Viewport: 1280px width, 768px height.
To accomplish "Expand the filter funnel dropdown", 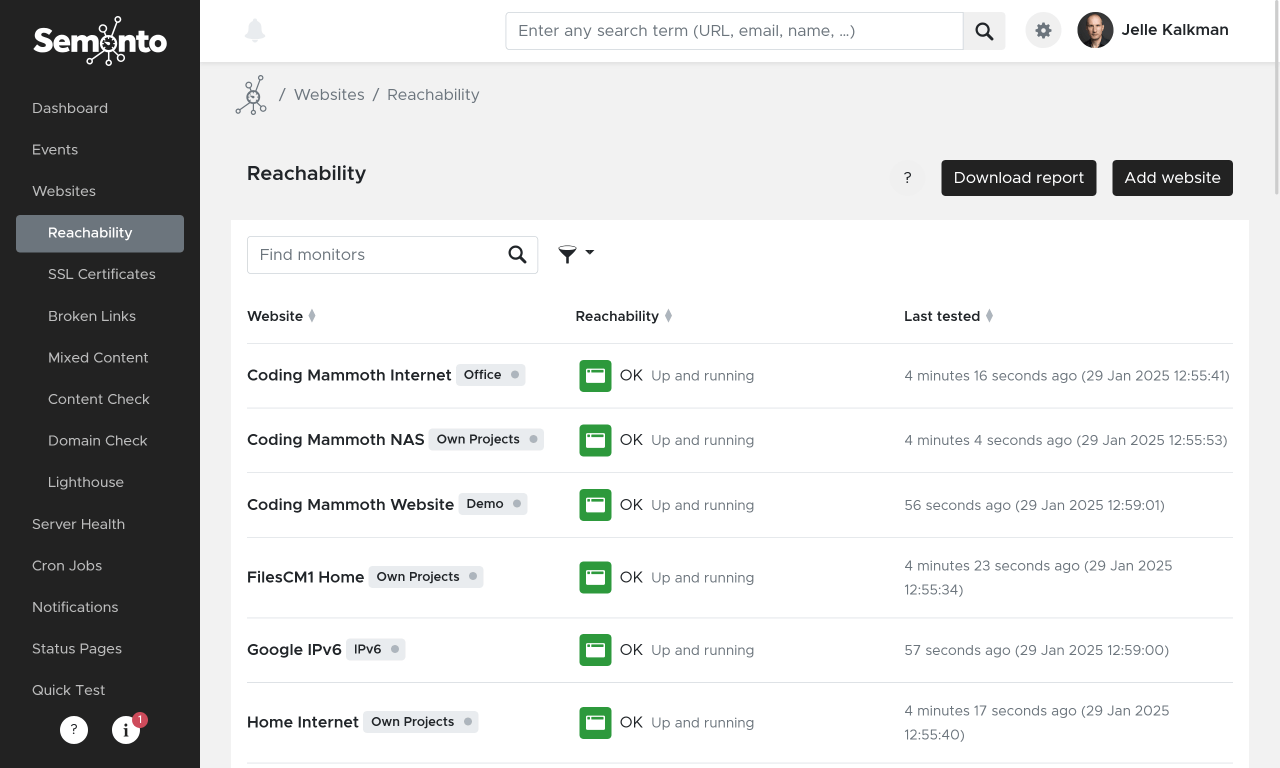I will (x=576, y=254).
